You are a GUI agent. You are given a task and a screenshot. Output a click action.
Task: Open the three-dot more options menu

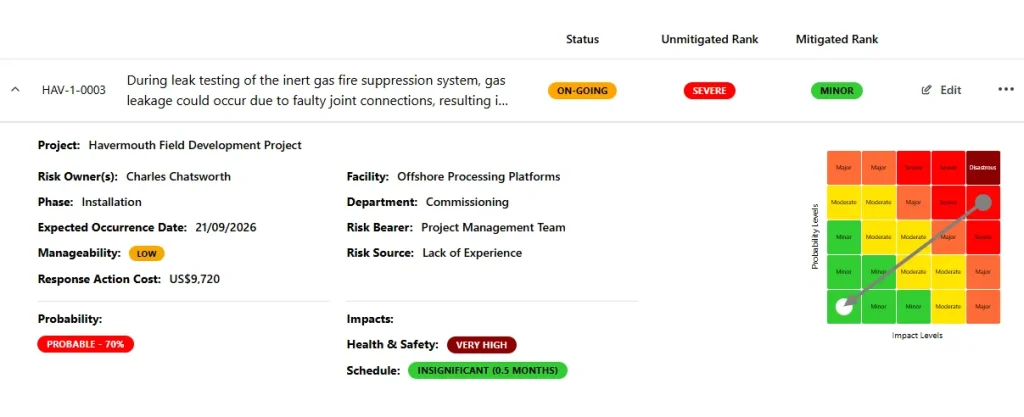point(1006,90)
